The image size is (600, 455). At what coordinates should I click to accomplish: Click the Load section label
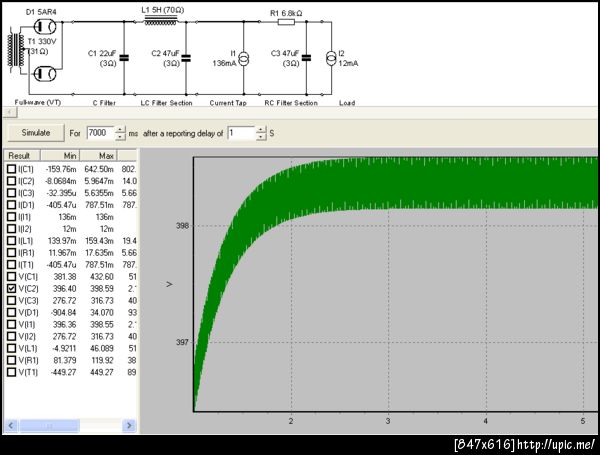point(347,103)
